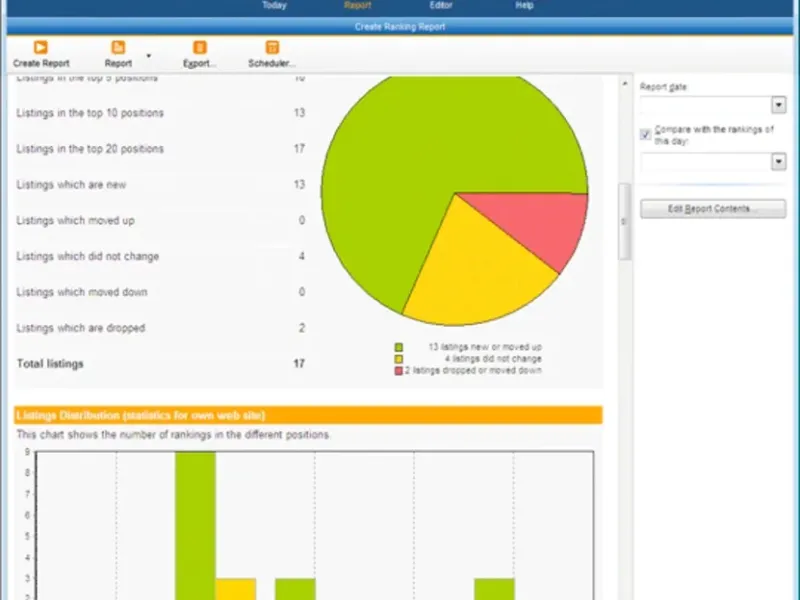This screenshot has width=800, height=600.
Task: Click the '13 listings new or moved up' legend text
Action: point(485,347)
